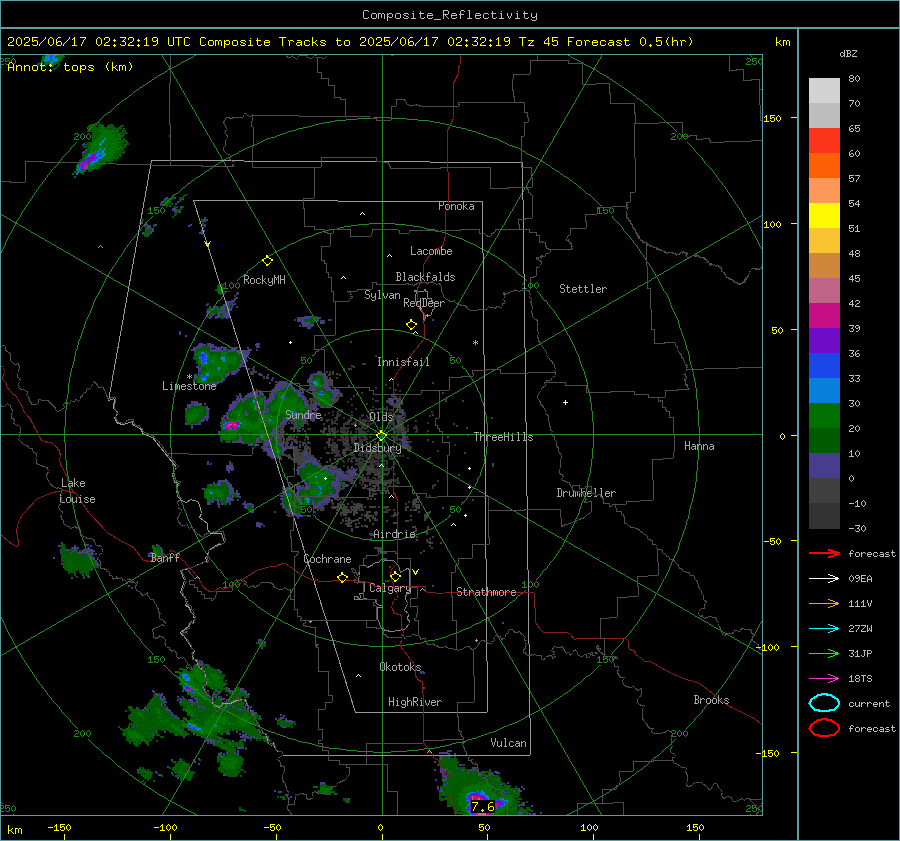
Task: Click the green 31JP arrow in legend
Action: click(x=824, y=653)
